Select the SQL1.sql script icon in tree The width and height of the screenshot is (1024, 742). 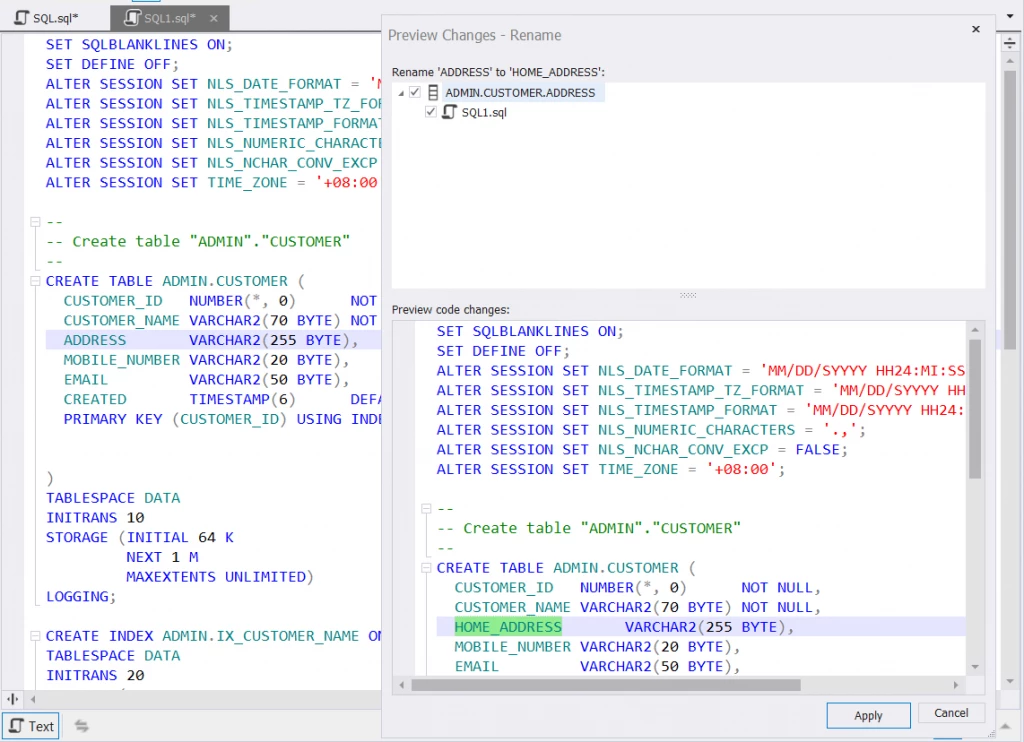coord(449,112)
